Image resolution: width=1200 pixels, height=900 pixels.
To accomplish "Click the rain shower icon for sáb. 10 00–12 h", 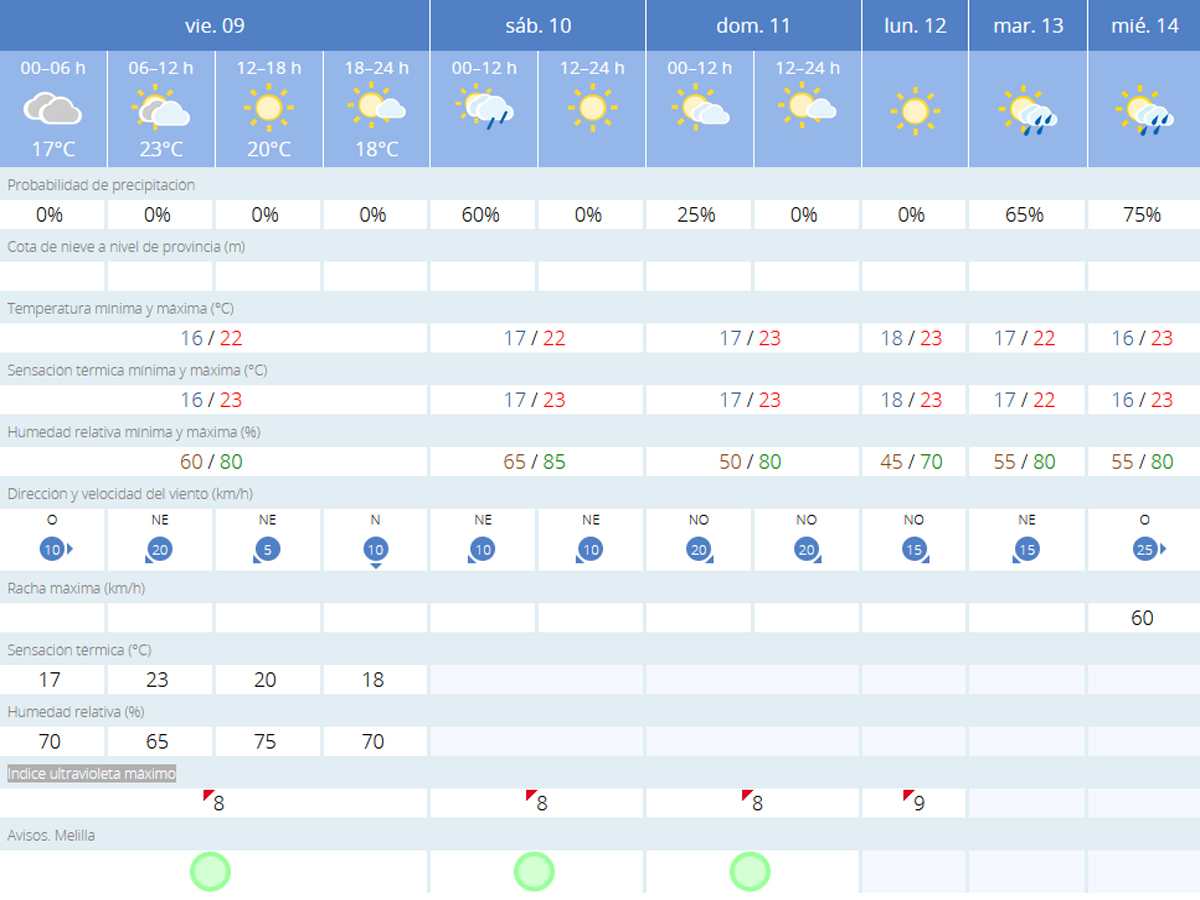I will 484,109.
